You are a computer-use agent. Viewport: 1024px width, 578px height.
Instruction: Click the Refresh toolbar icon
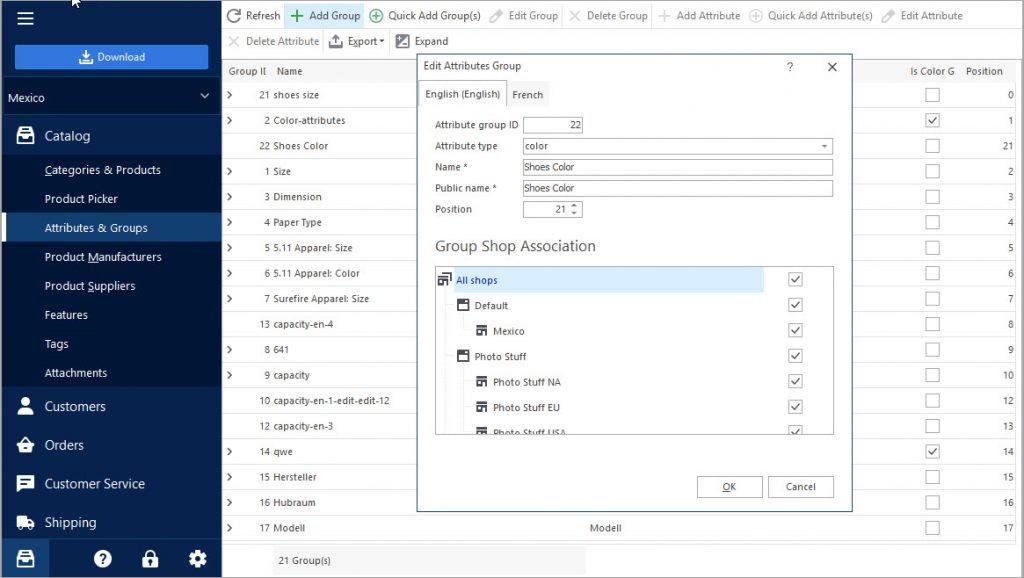pos(234,16)
